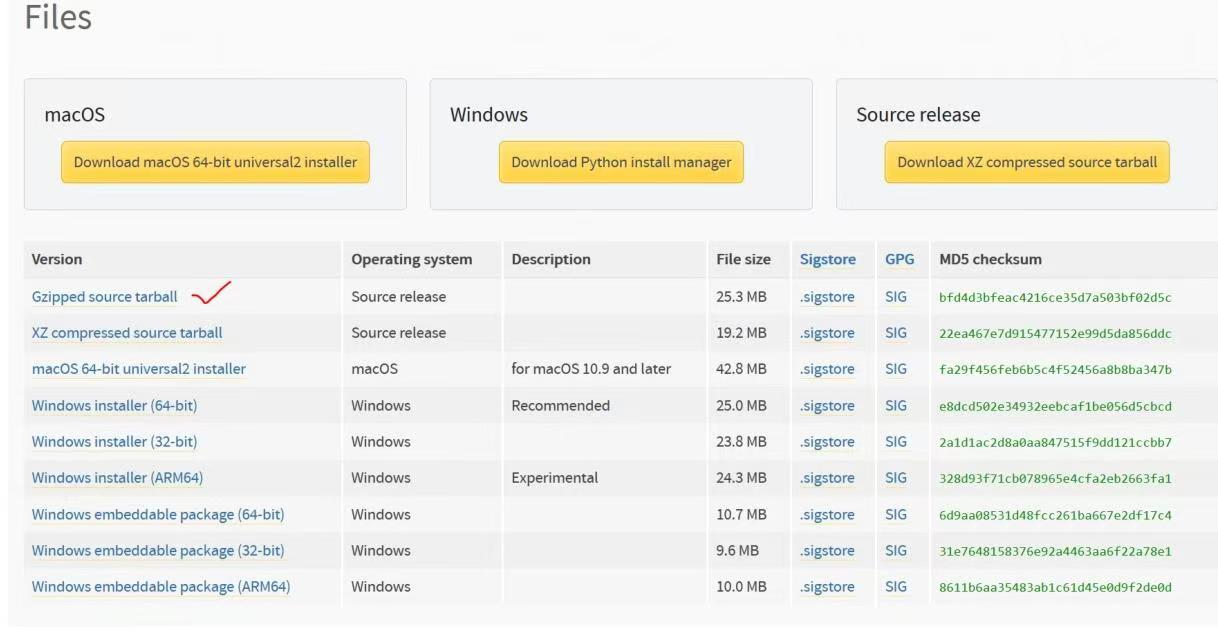Select MD5 checksum 328d93f71cb078965e4cfa2eb2663fa1
The height and width of the screenshot is (630, 1218).
pyautogui.click(x=1055, y=479)
